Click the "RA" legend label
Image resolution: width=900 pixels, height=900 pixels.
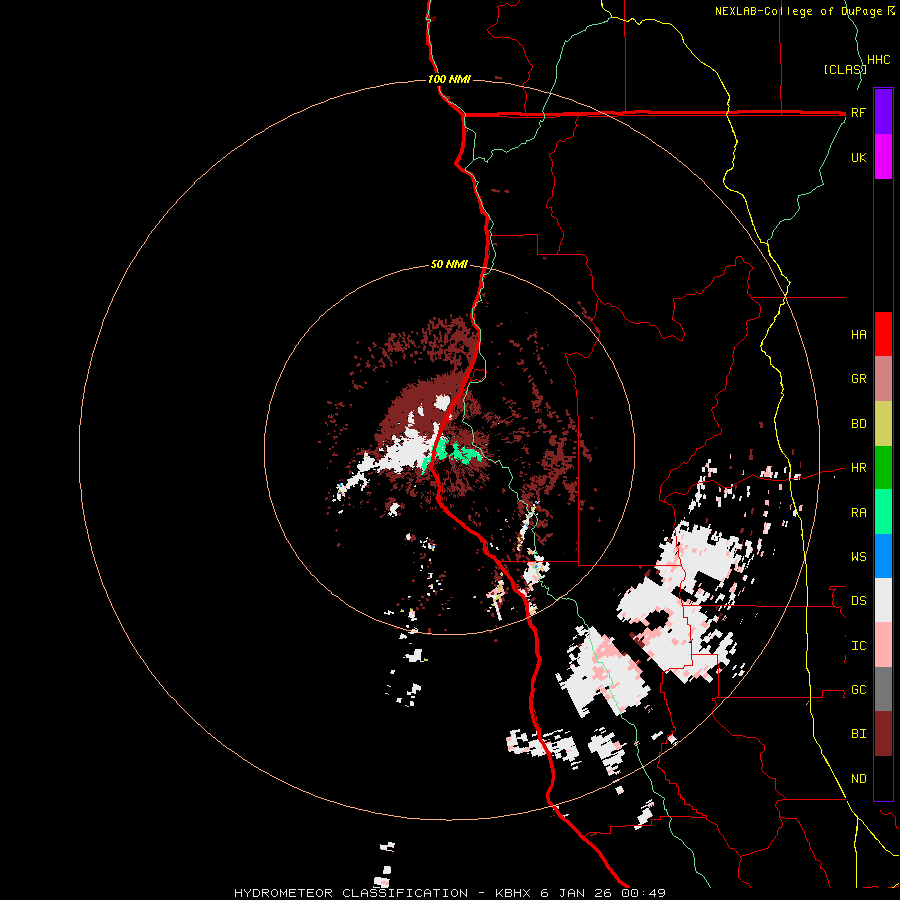tap(858, 513)
